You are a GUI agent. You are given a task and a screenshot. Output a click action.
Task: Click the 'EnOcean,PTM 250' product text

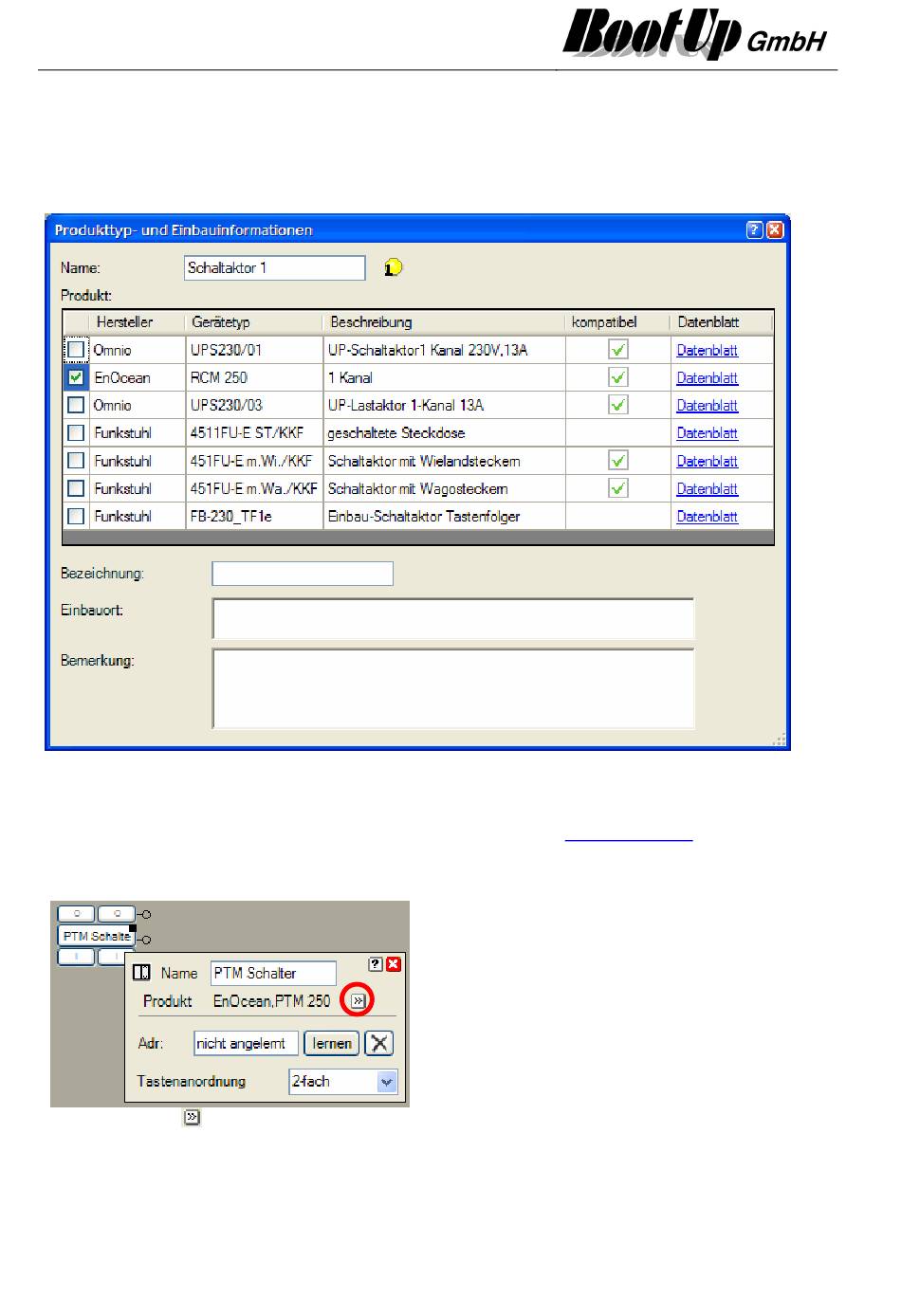[x=272, y=1001]
